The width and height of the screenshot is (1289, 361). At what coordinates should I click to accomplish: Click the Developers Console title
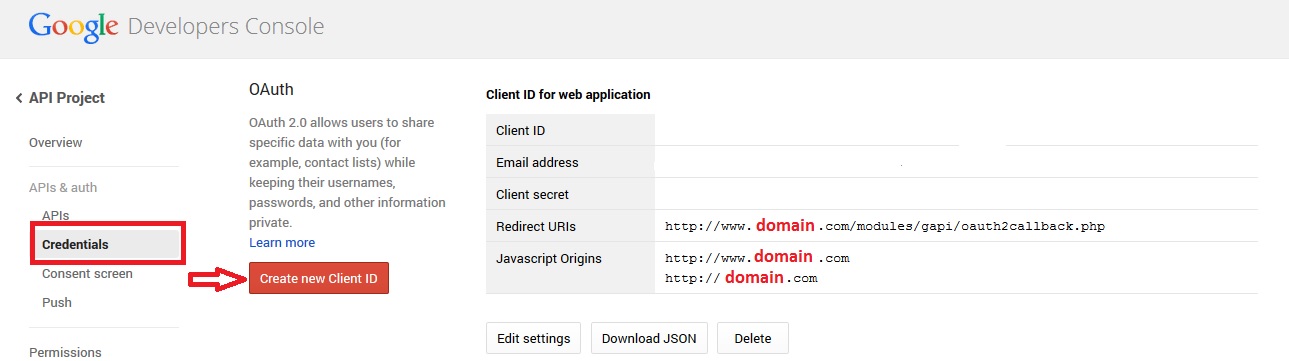[226, 27]
